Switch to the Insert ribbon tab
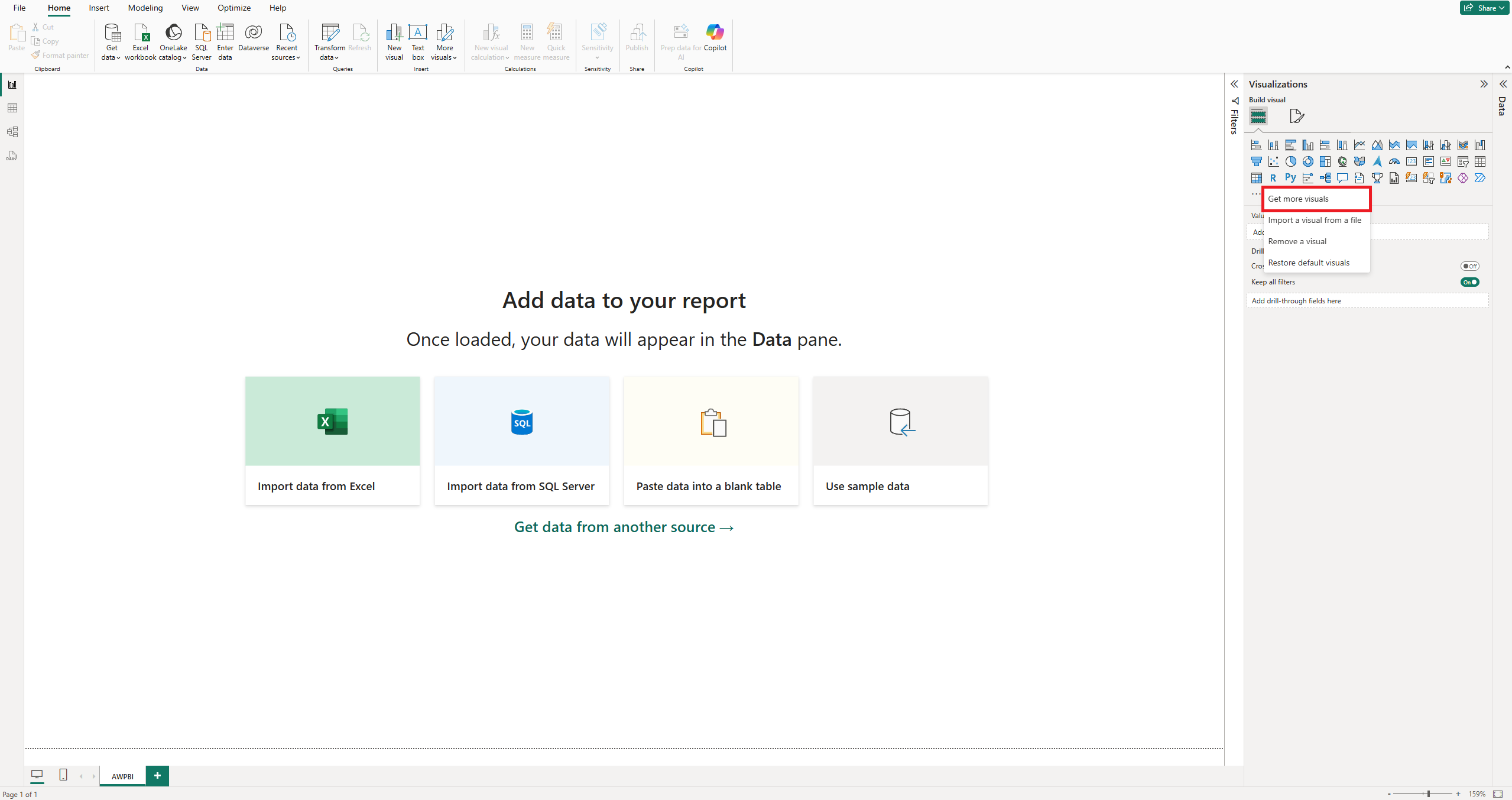This screenshot has height=800, width=1512. coord(99,8)
